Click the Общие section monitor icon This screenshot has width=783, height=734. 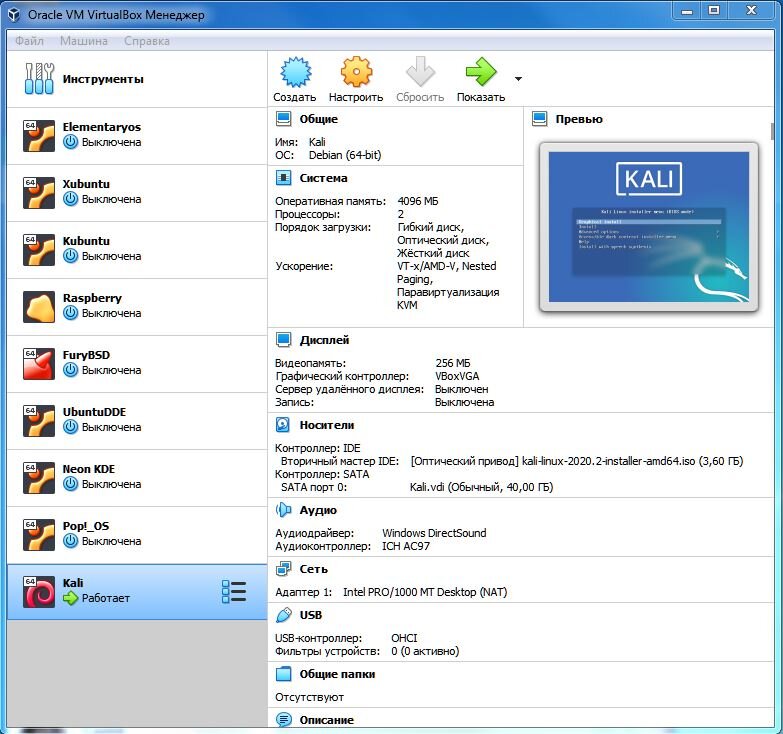[283, 119]
